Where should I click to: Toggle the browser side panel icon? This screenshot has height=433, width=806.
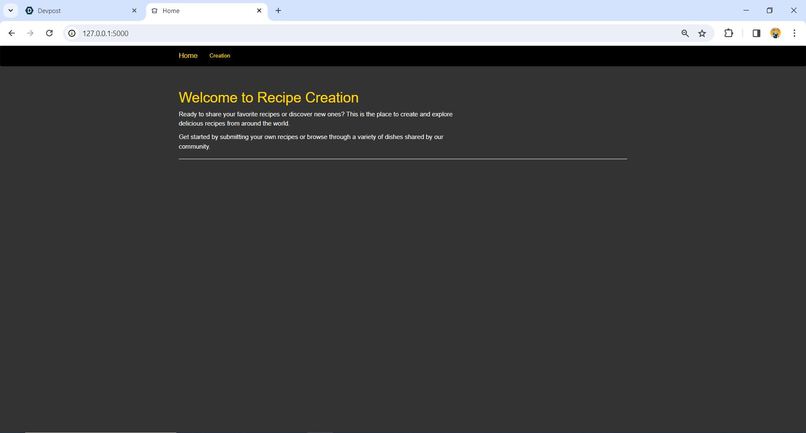756,33
